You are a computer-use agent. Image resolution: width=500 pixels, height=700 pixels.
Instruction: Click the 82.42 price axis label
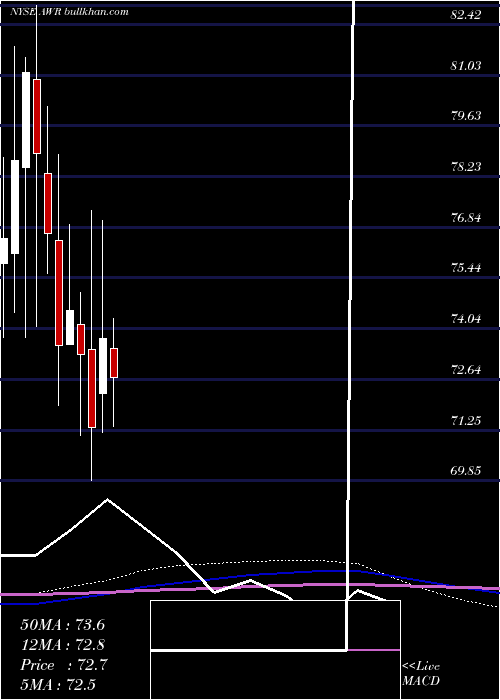[466, 15]
